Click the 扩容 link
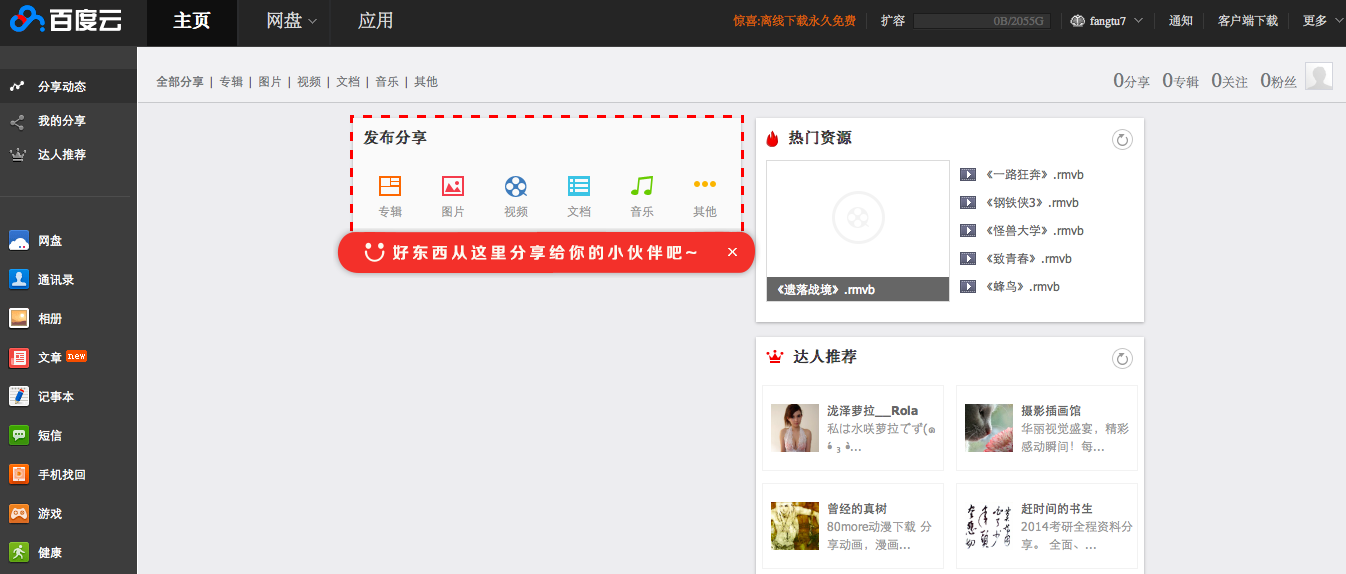Screen dimensions: 1346x574 [893, 21]
